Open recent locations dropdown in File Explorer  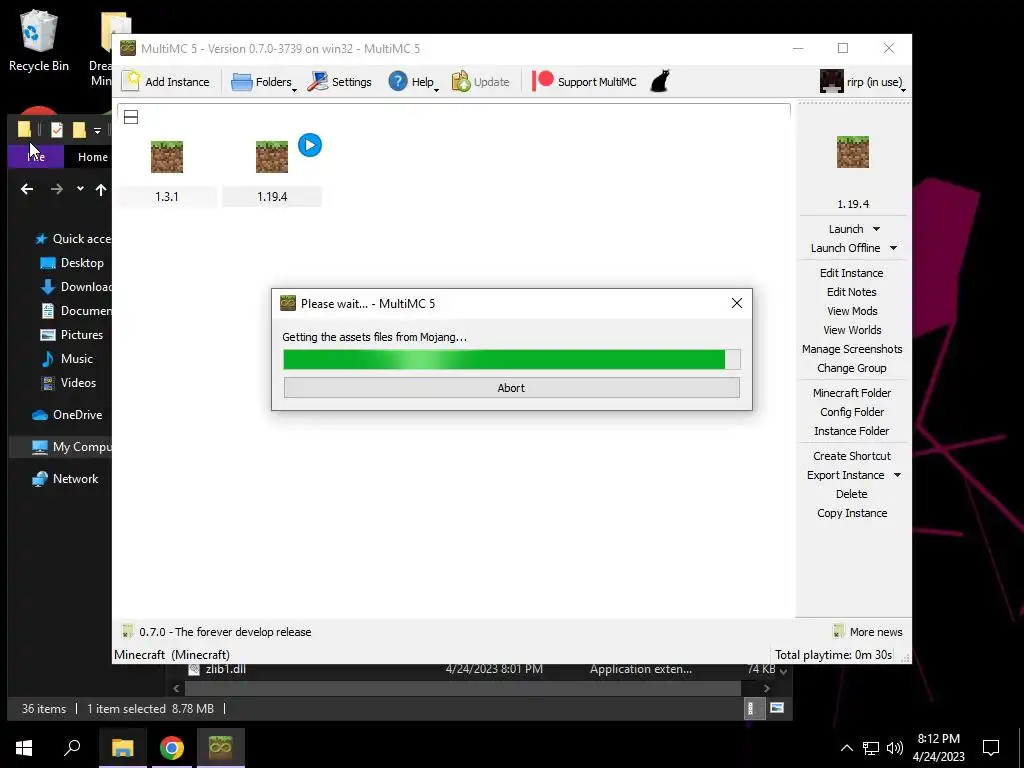(80, 189)
